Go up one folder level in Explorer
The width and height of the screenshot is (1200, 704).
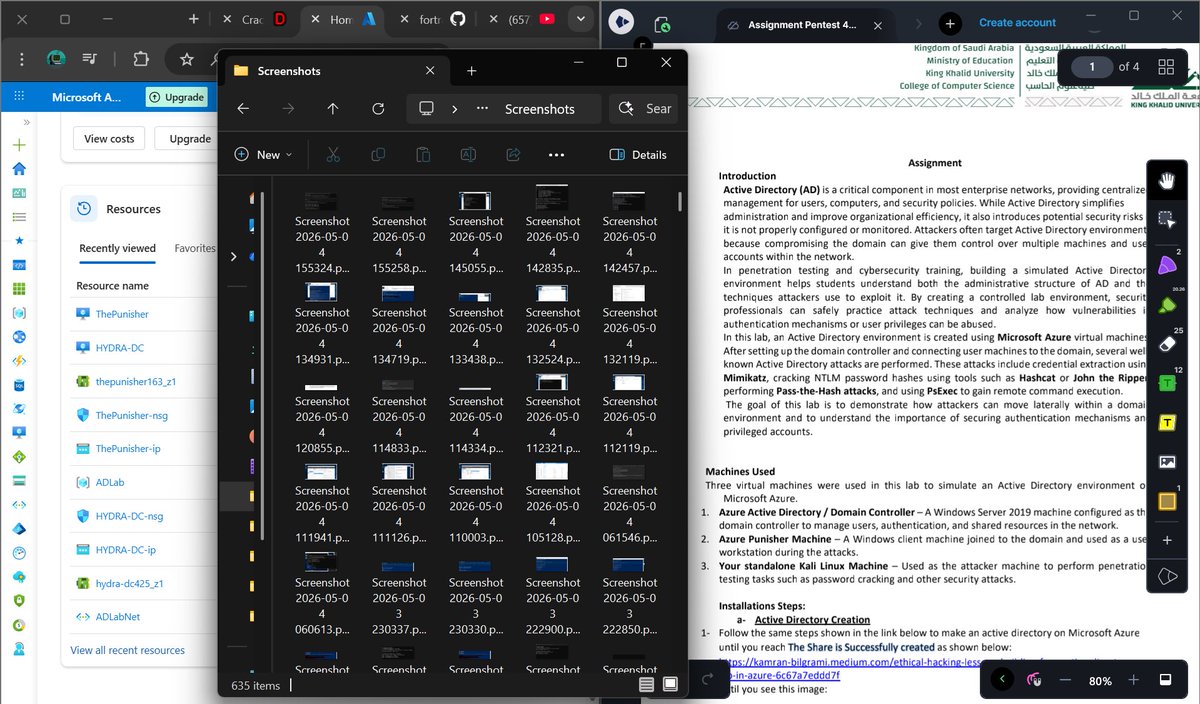tap(333, 109)
